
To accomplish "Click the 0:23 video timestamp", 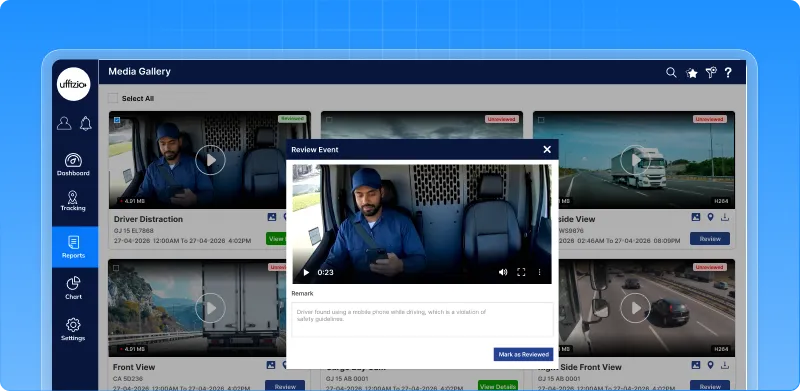I will (x=325, y=273).
